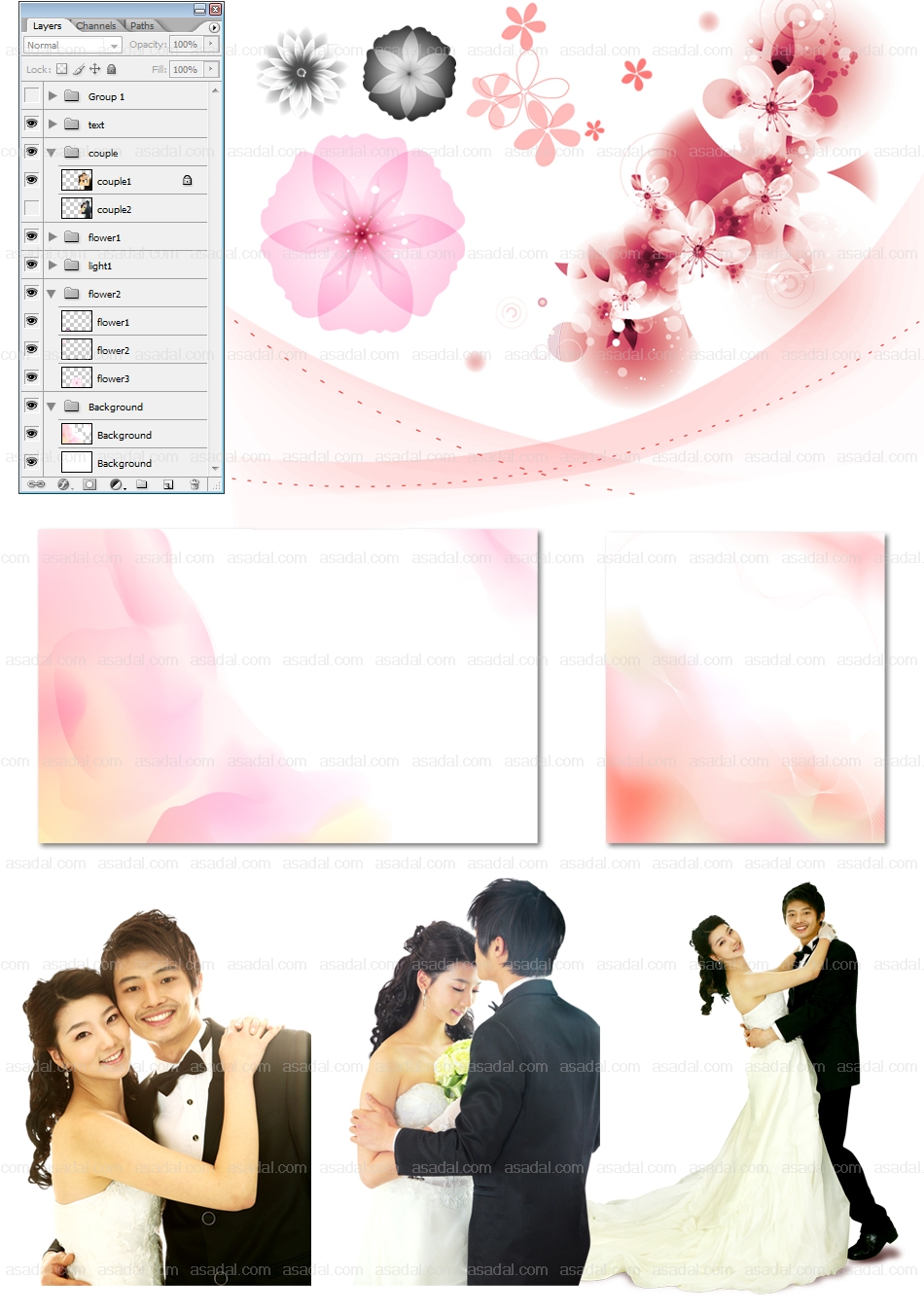Image resolution: width=924 pixels, height=1313 pixels.
Task: Show the Group 1 layer group
Action: (x=32, y=96)
